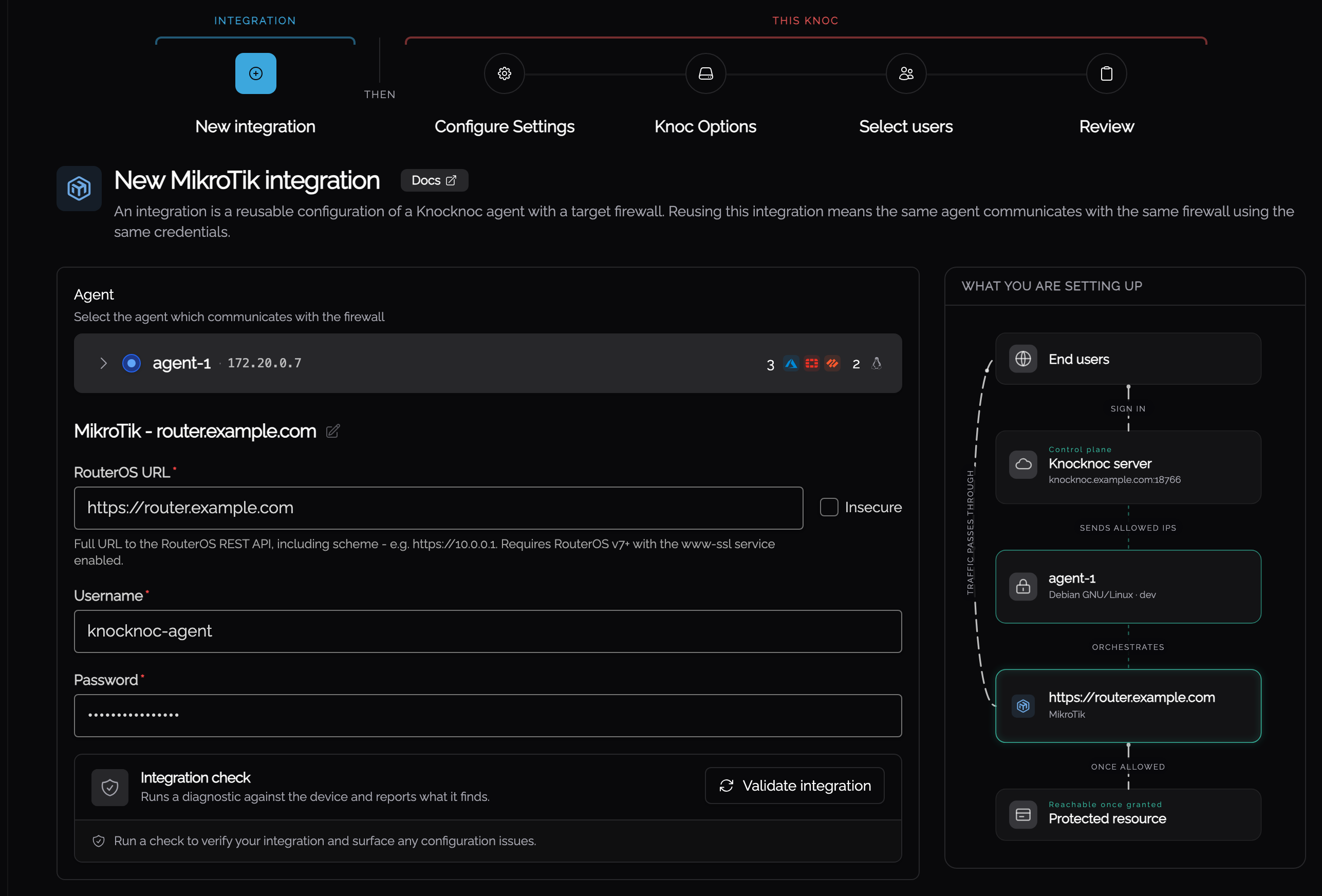Click the small shield icon in the check hint row
The image size is (1322, 896).
[99, 841]
